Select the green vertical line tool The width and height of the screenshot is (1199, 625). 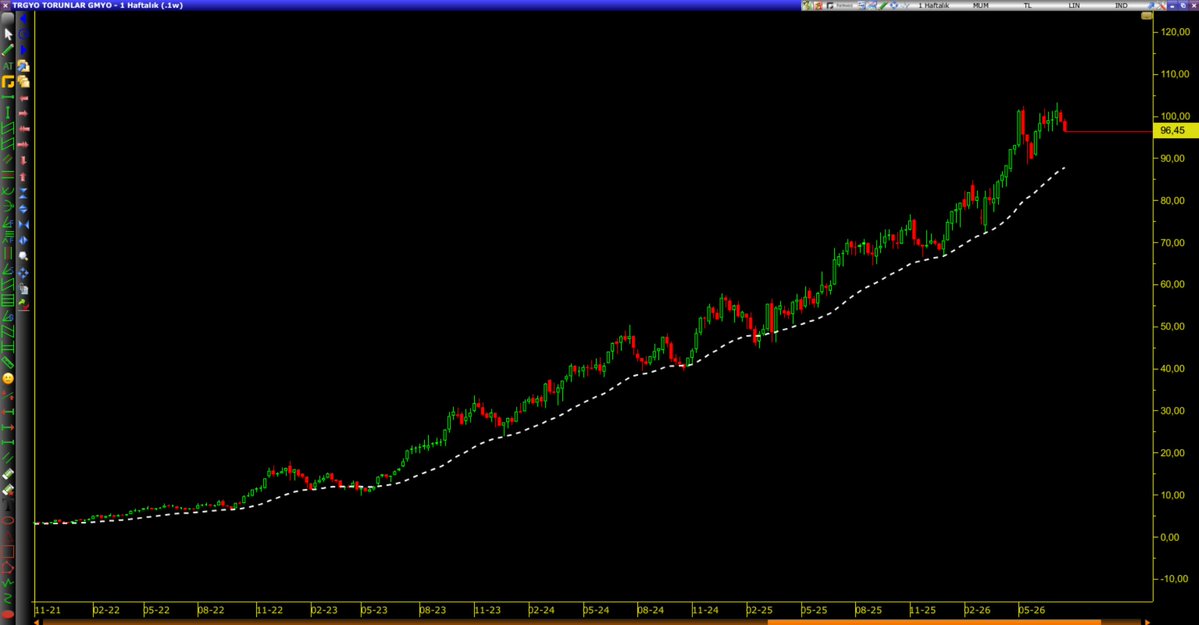tap(8, 112)
